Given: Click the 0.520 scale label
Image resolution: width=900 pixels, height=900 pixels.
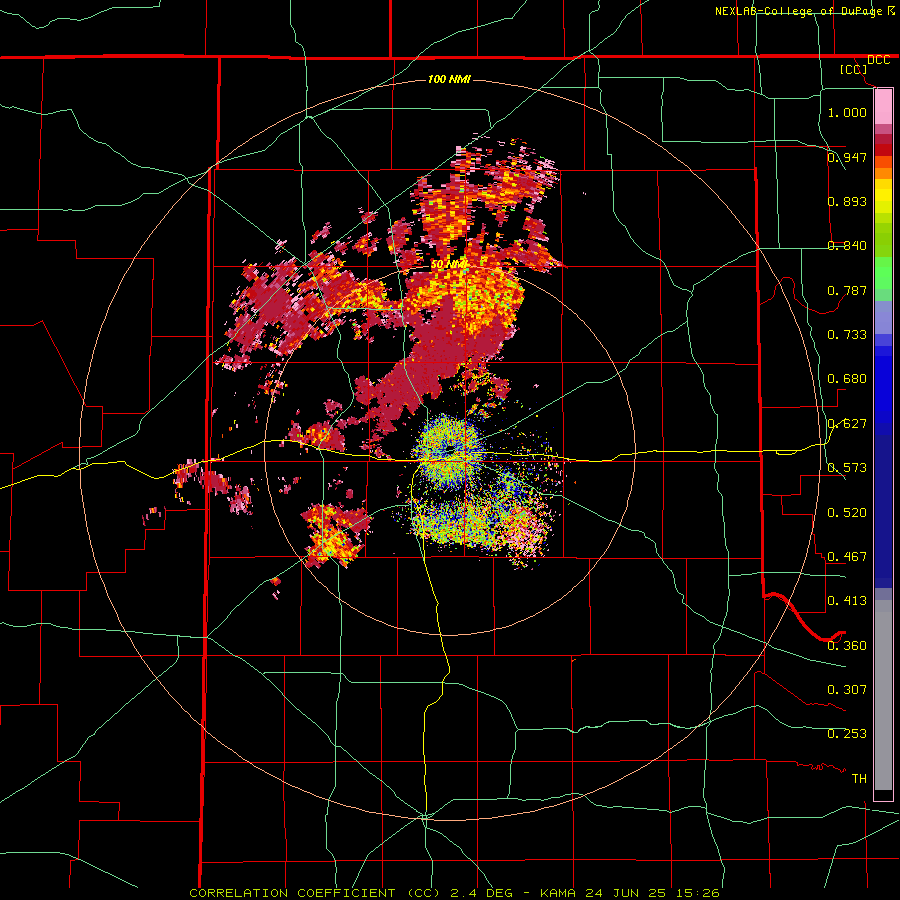Looking at the screenshot, I should click(847, 513).
